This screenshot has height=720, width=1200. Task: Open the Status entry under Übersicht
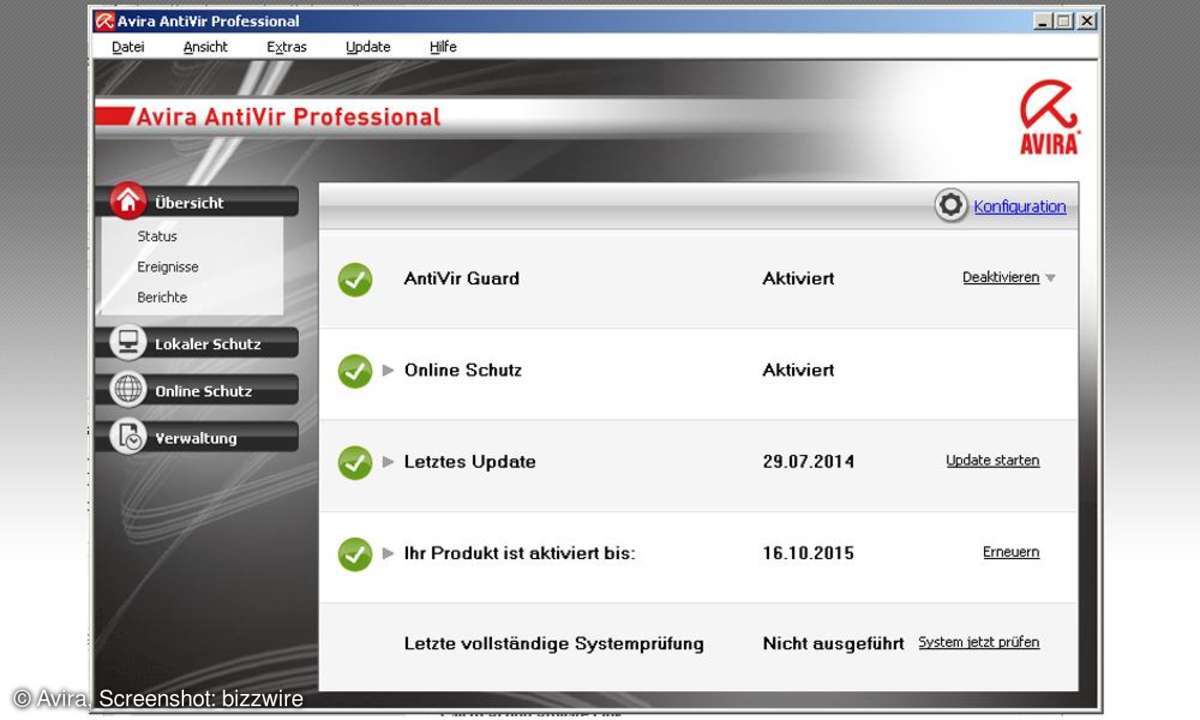[157, 237]
